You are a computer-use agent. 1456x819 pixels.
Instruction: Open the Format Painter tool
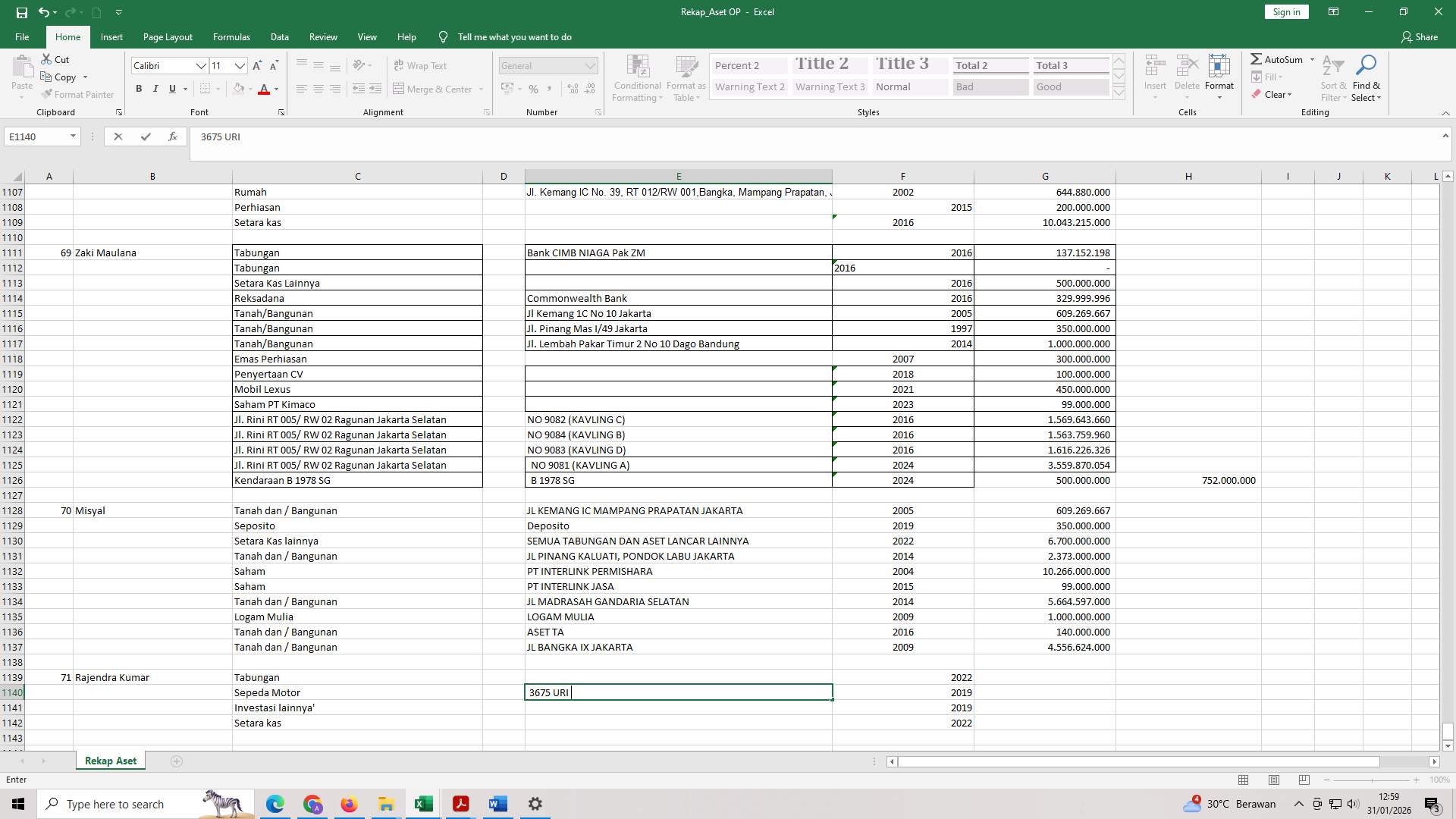[78, 94]
